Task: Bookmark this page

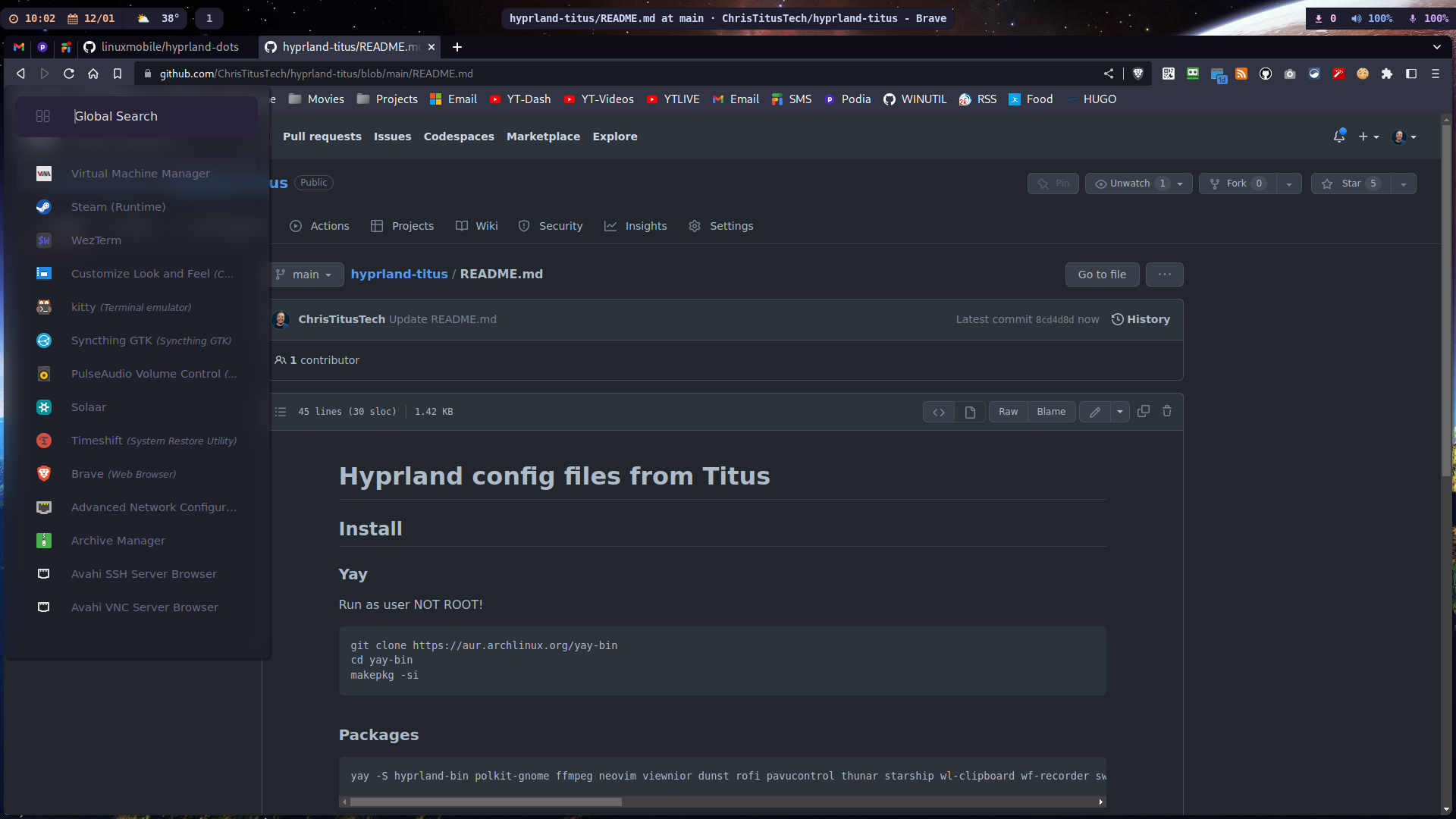Action: click(x=118, y=74)
